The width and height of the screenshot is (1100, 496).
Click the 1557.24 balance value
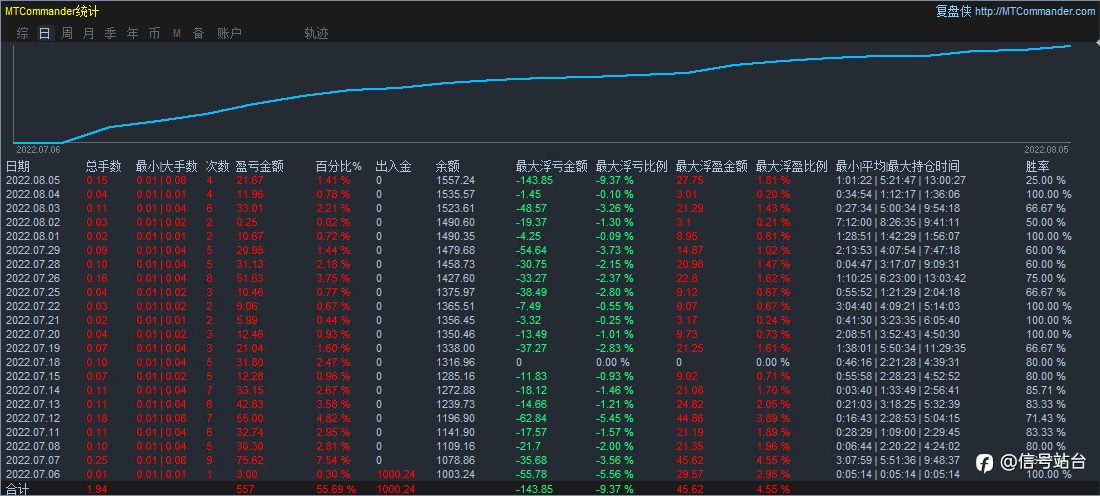[x=455, y=180]
